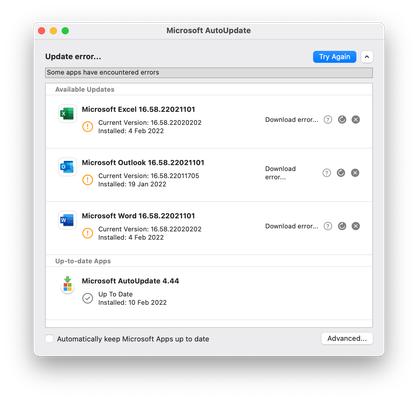Cancel the Outlook update
Screen dimensions: 418x400
[x=355, y=173]
